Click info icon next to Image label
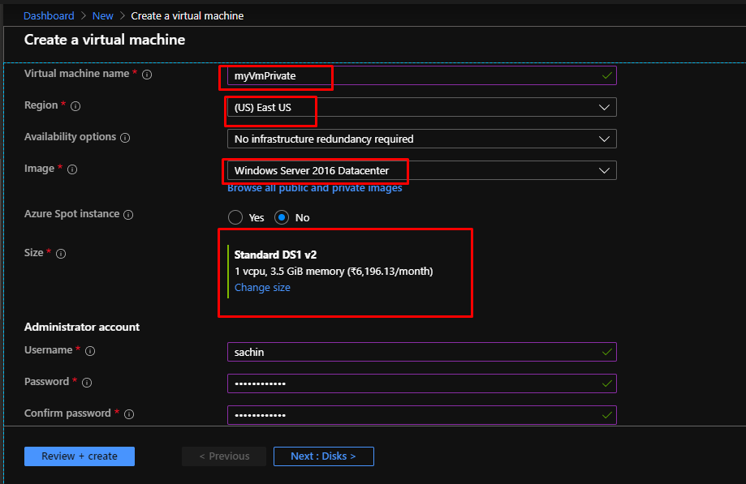 point(72,169)
